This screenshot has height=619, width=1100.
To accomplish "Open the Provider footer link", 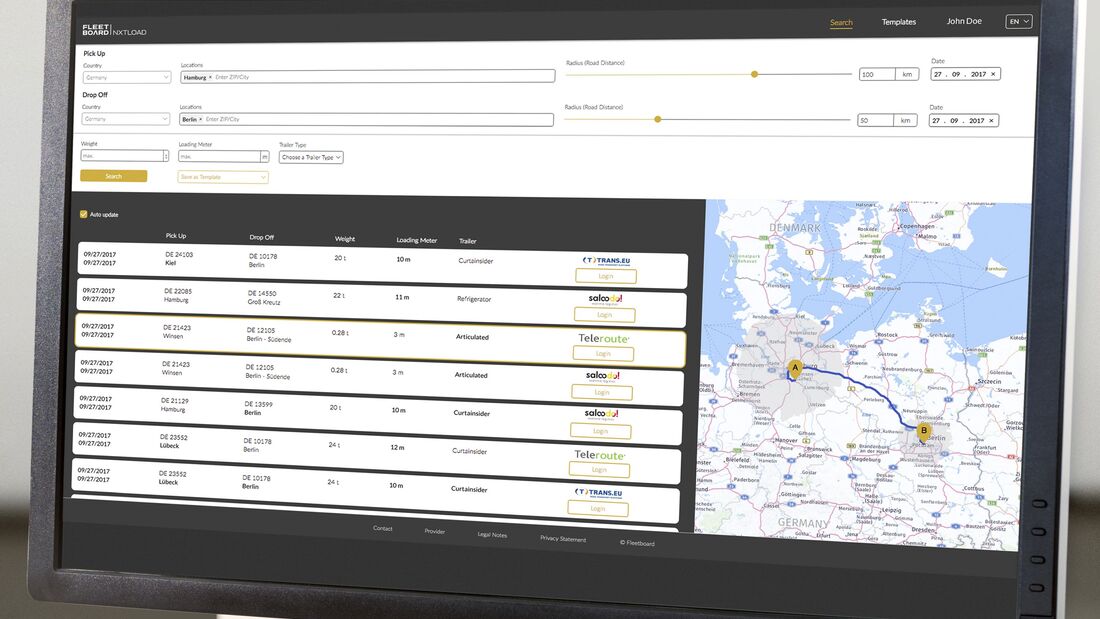I will (434, 531).
